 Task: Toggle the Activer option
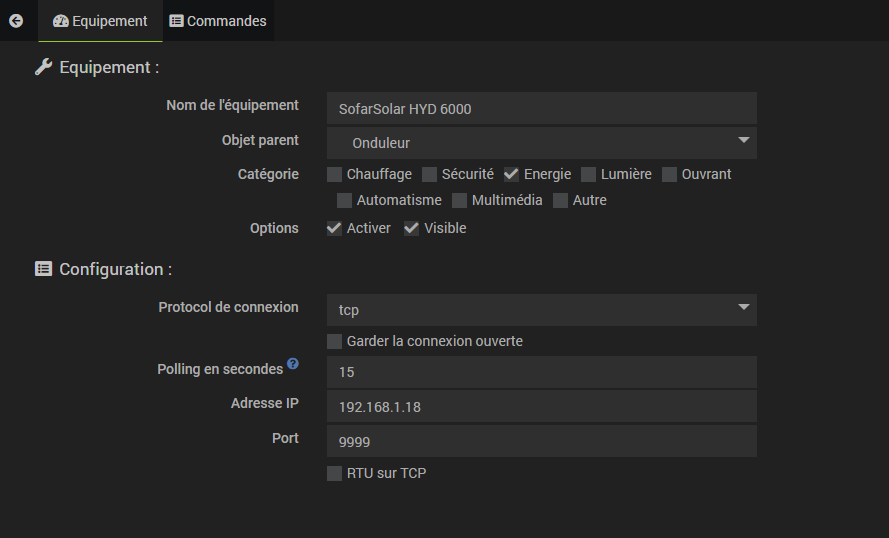click(335, 228)
